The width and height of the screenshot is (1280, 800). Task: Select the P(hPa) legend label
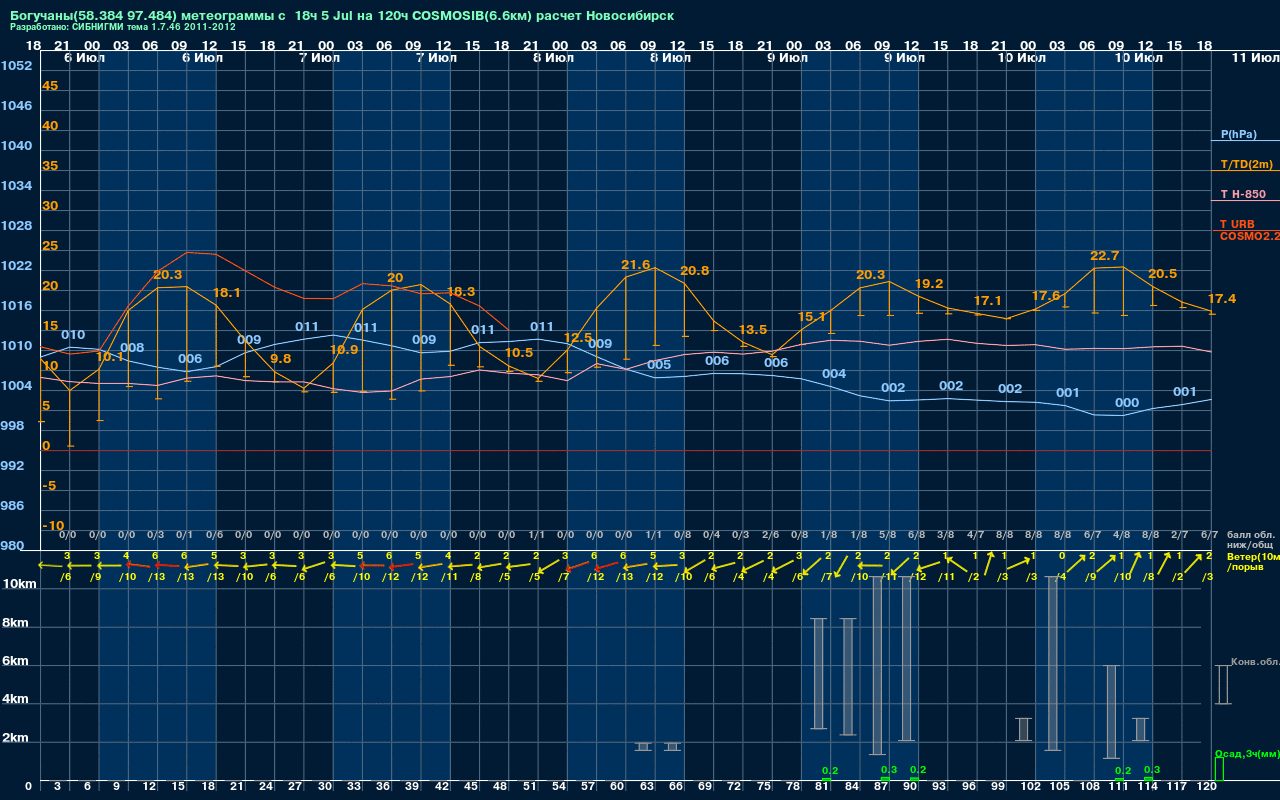pyautogui.click(x=1239, y=134)
